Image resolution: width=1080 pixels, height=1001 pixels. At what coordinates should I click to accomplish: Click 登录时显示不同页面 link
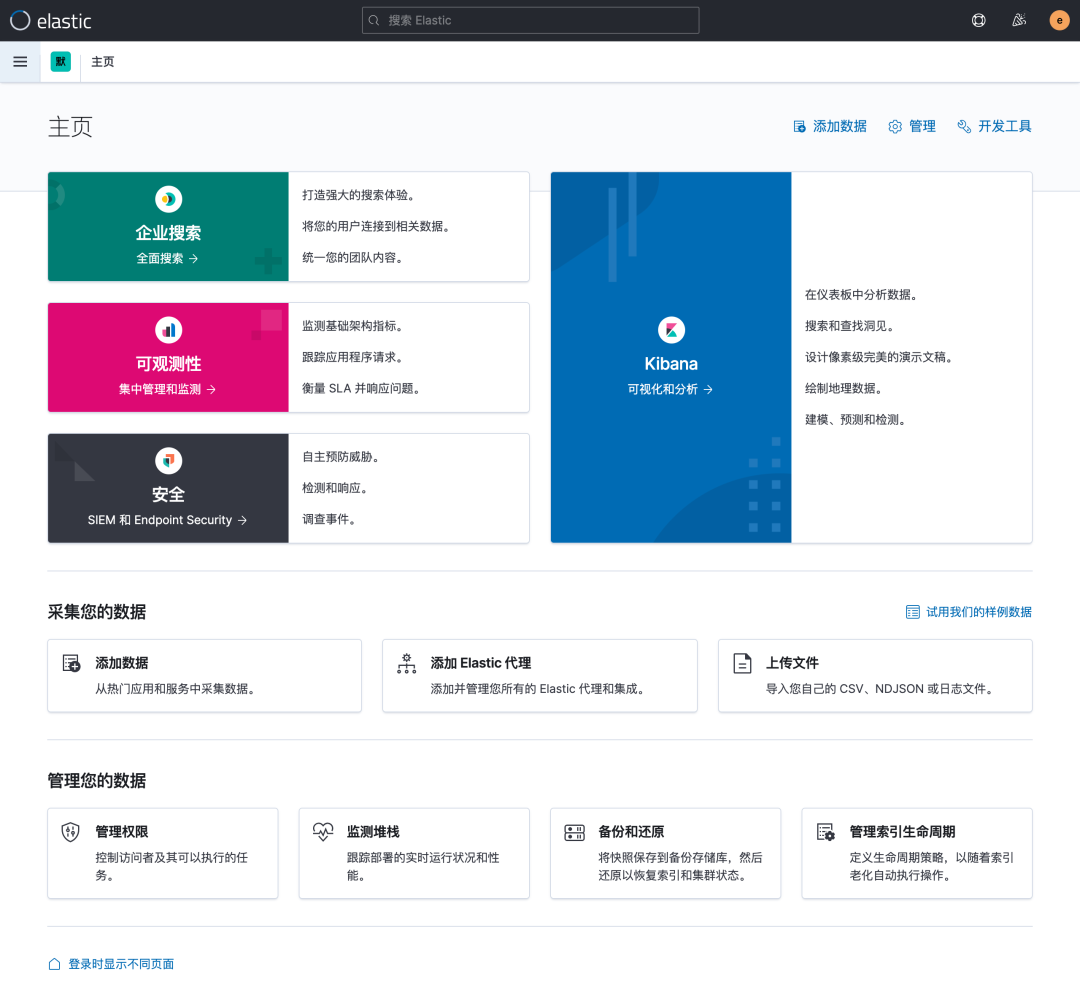(121, 964)
